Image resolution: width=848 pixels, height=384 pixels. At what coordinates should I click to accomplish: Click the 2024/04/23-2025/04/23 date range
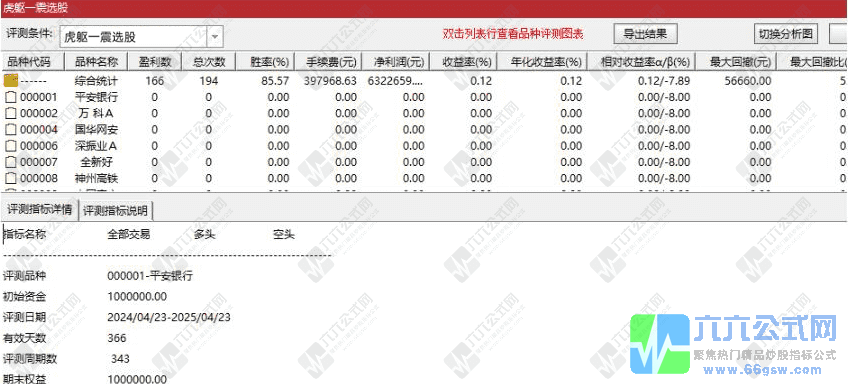coord(169,317)
